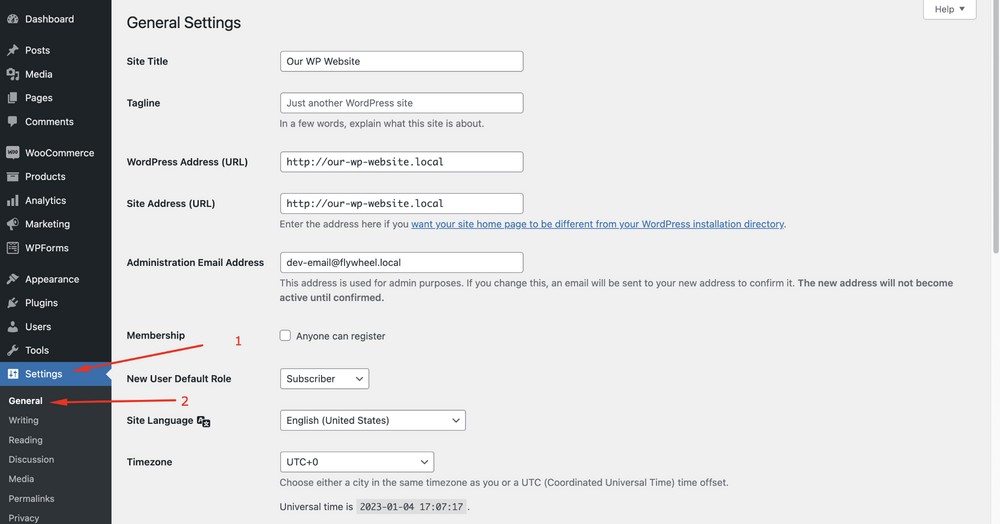Click the Comments bubble icon
The width and height of the screenshot is (1000, 524).
tap(12, 122)
